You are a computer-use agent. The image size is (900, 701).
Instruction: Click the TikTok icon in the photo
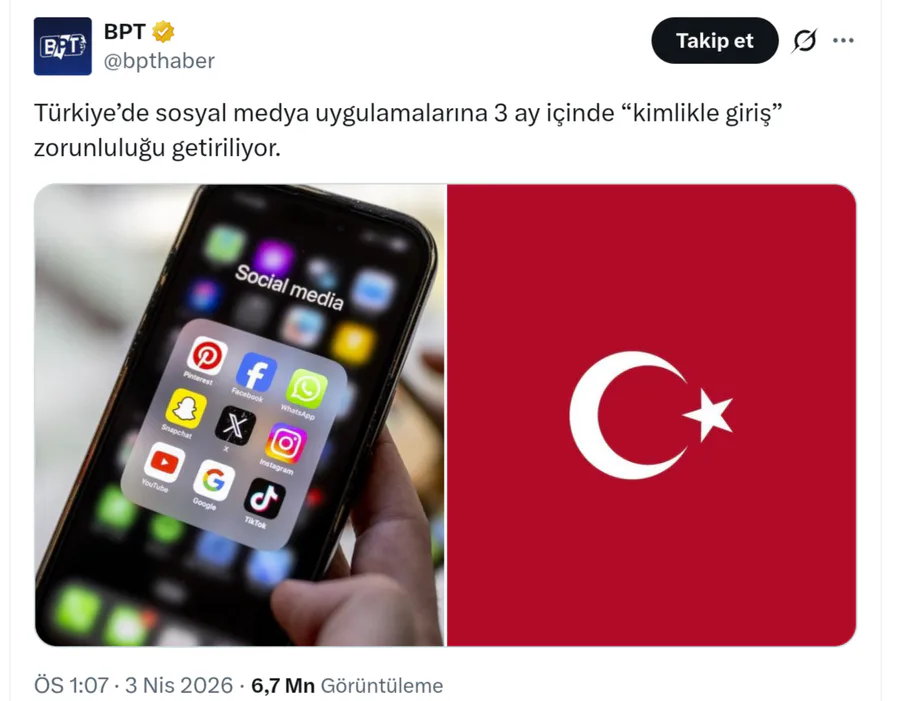pos(265,498)
